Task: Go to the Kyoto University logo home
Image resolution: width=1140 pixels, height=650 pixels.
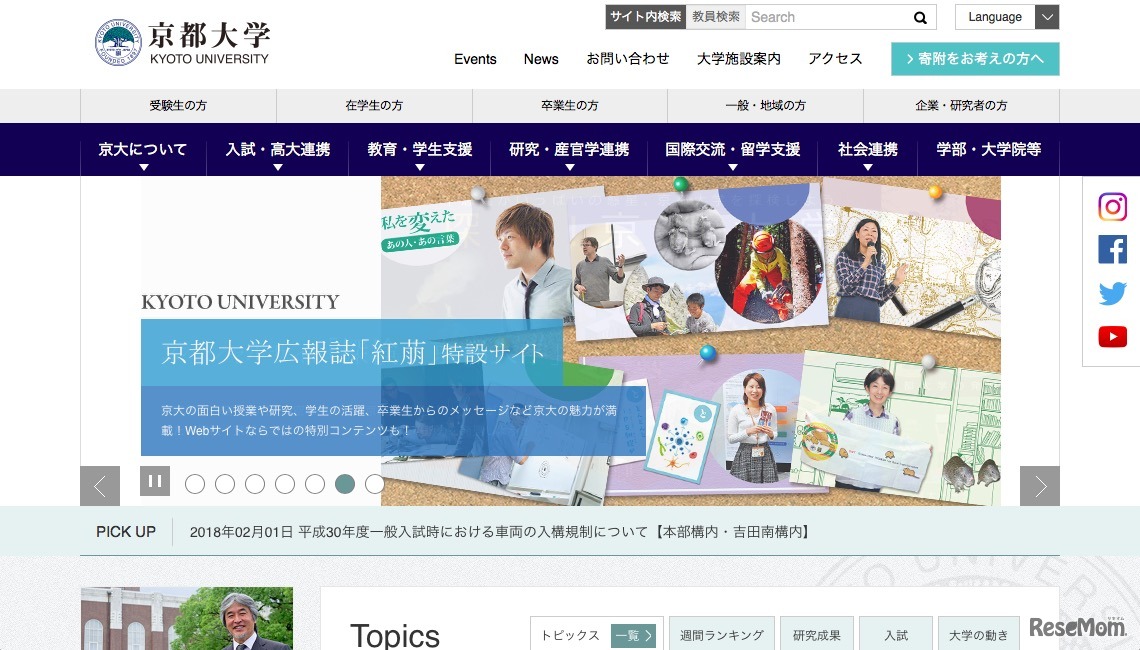Action: [x=182, y=42]
